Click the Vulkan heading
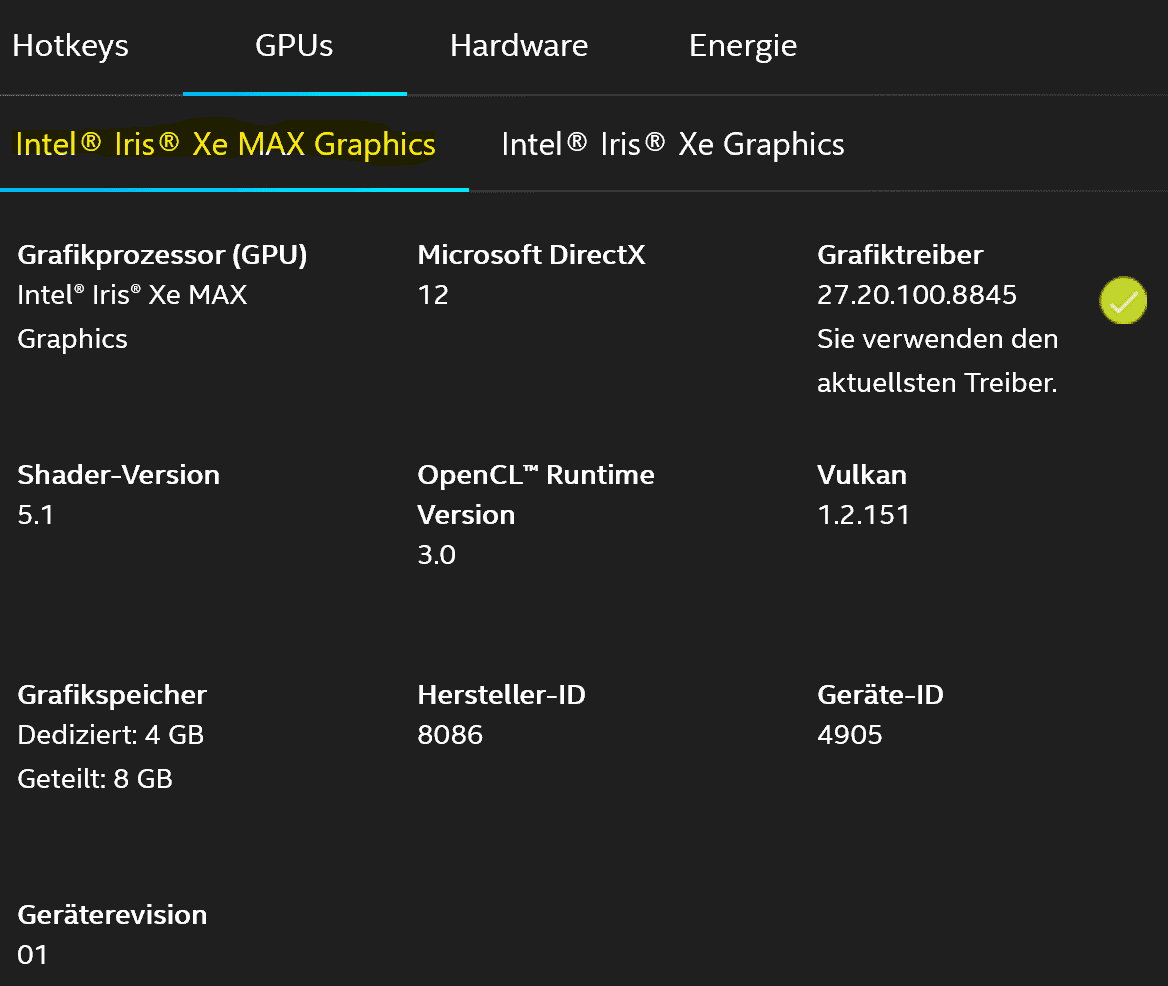Screen dimensions: 1168x986 [862, 474]
